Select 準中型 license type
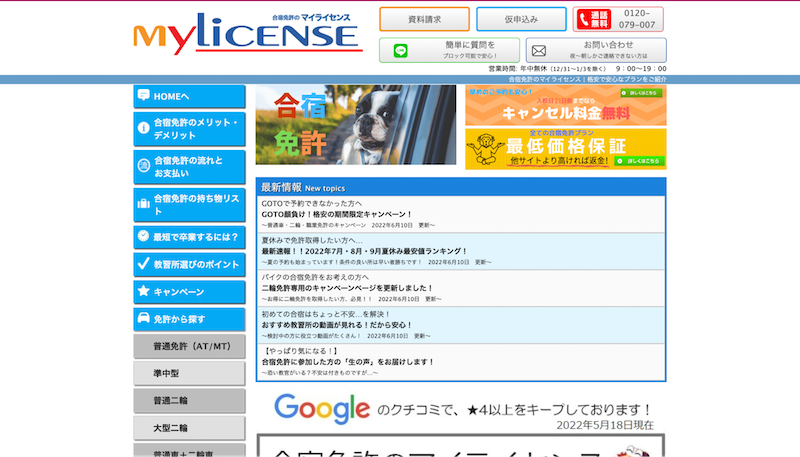The width and height of the screenshot is (800, 457). [189, 373]
